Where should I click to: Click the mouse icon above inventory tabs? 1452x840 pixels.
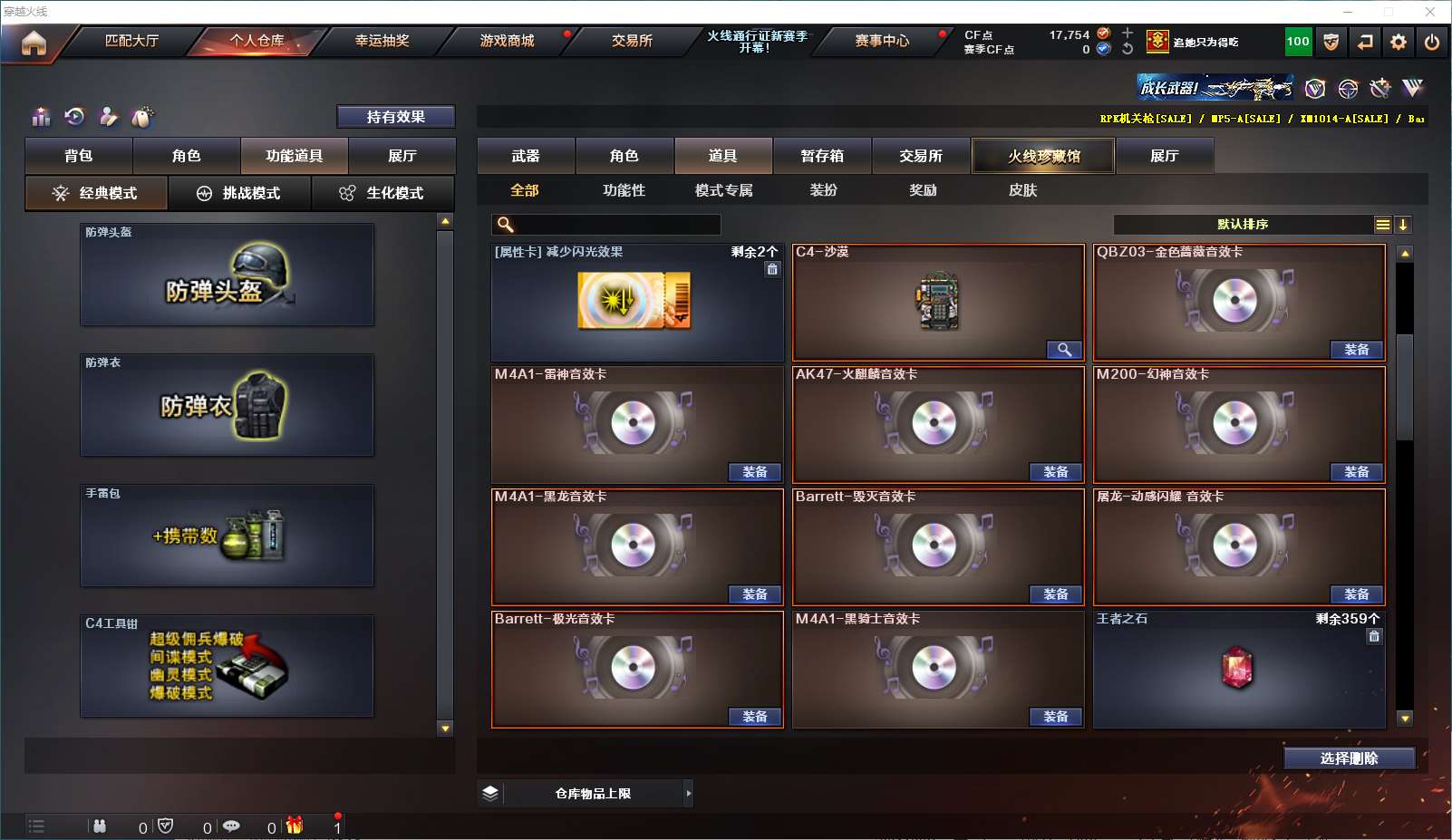(142, 117)
